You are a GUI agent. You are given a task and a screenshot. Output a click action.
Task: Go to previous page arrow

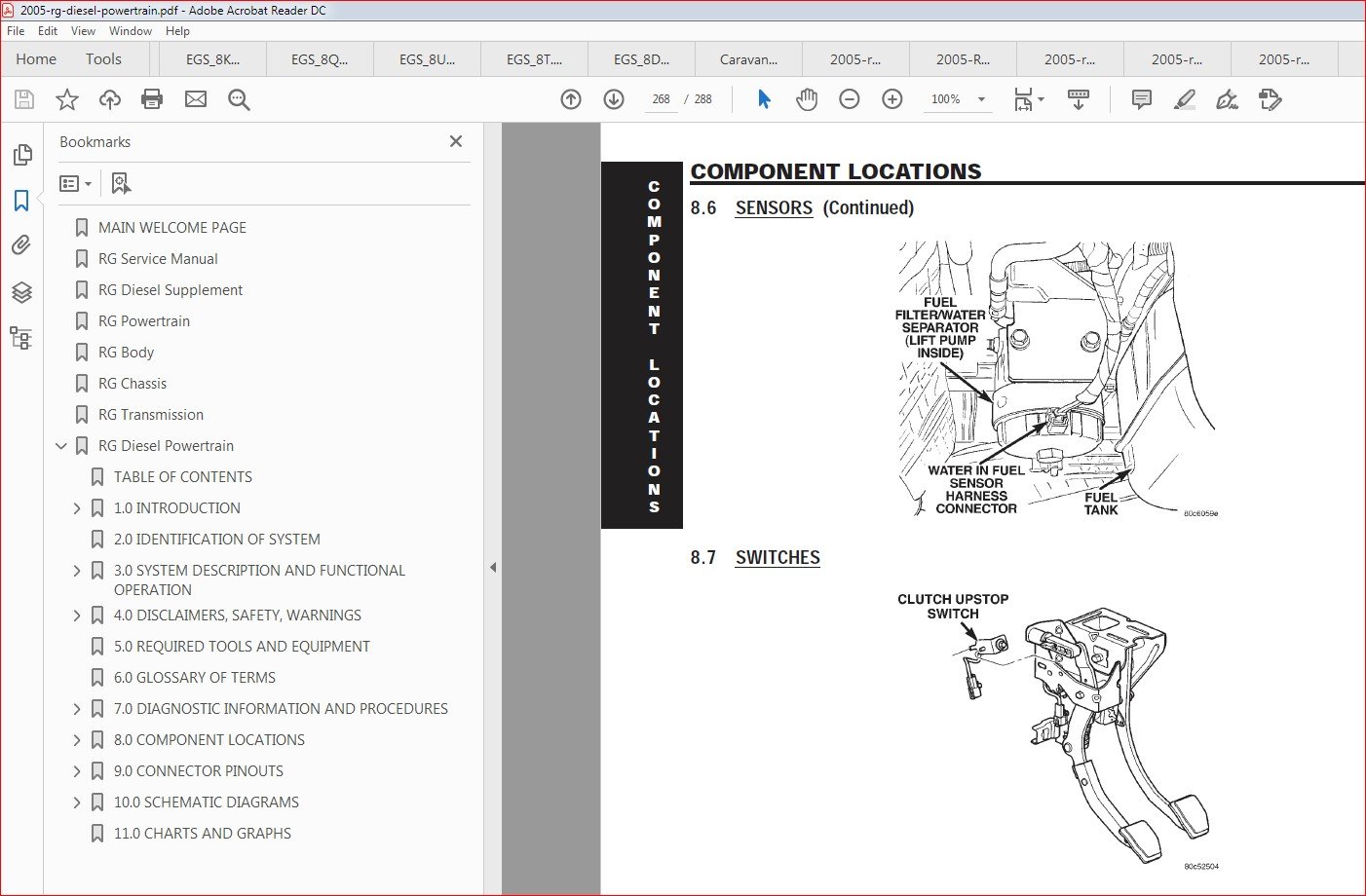click(x=571, y=99)
